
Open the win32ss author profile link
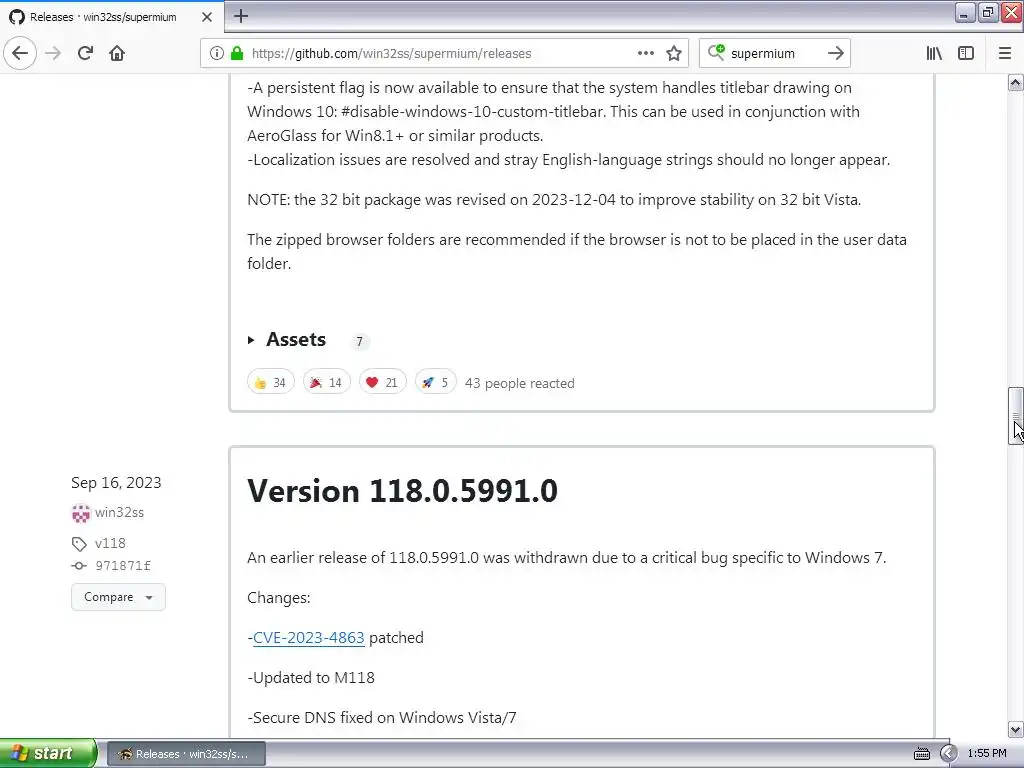pyautogui.click(x=119, y=513)
